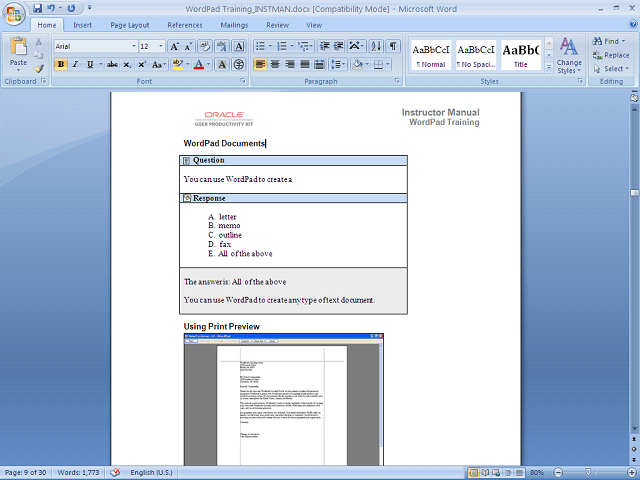The image size is (640, 480).
Task: Select Title style
Action: click(x=521, y=55)
